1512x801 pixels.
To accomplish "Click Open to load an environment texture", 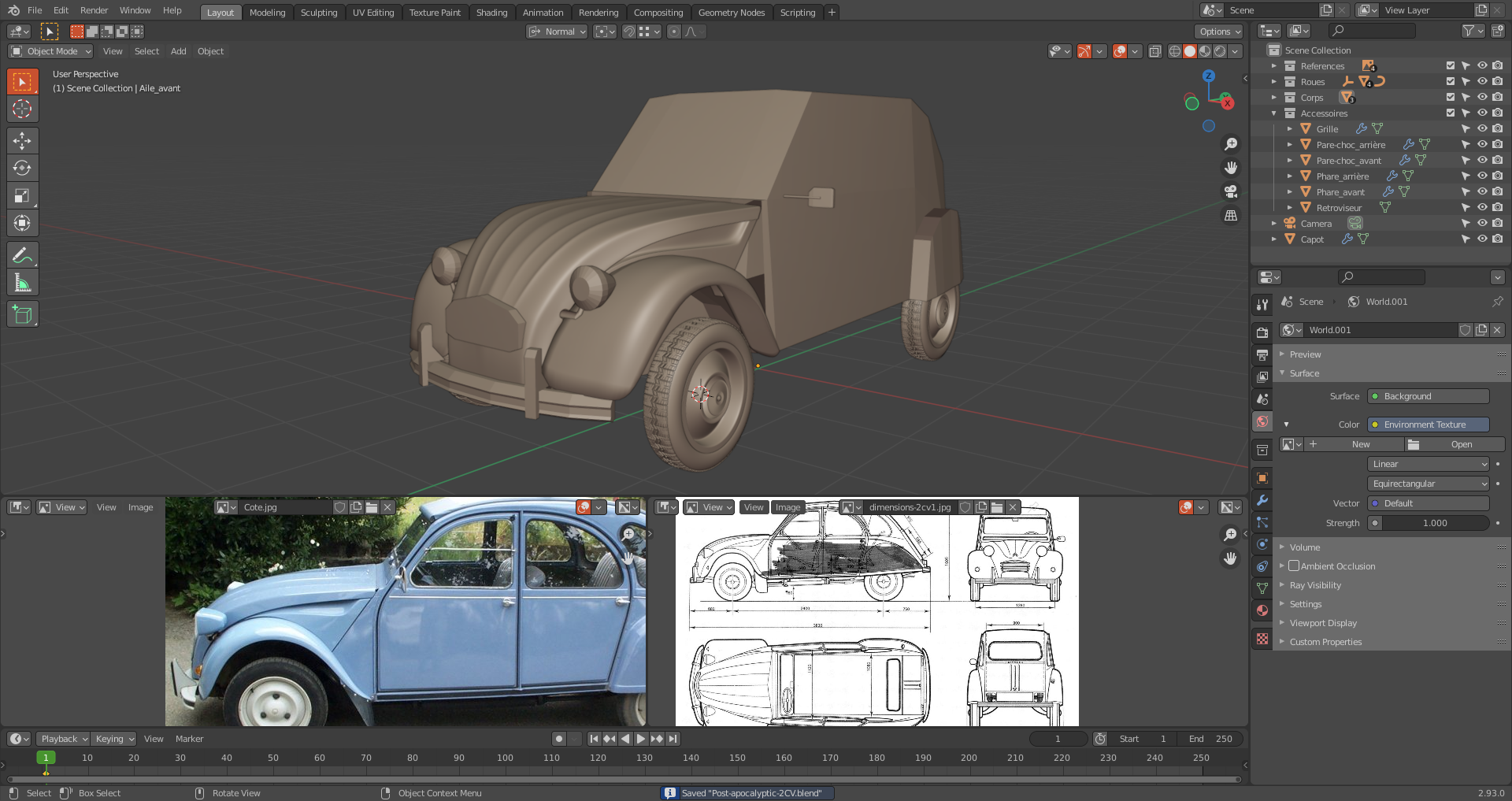I will pyautogui.click(x=1454, y=444).
